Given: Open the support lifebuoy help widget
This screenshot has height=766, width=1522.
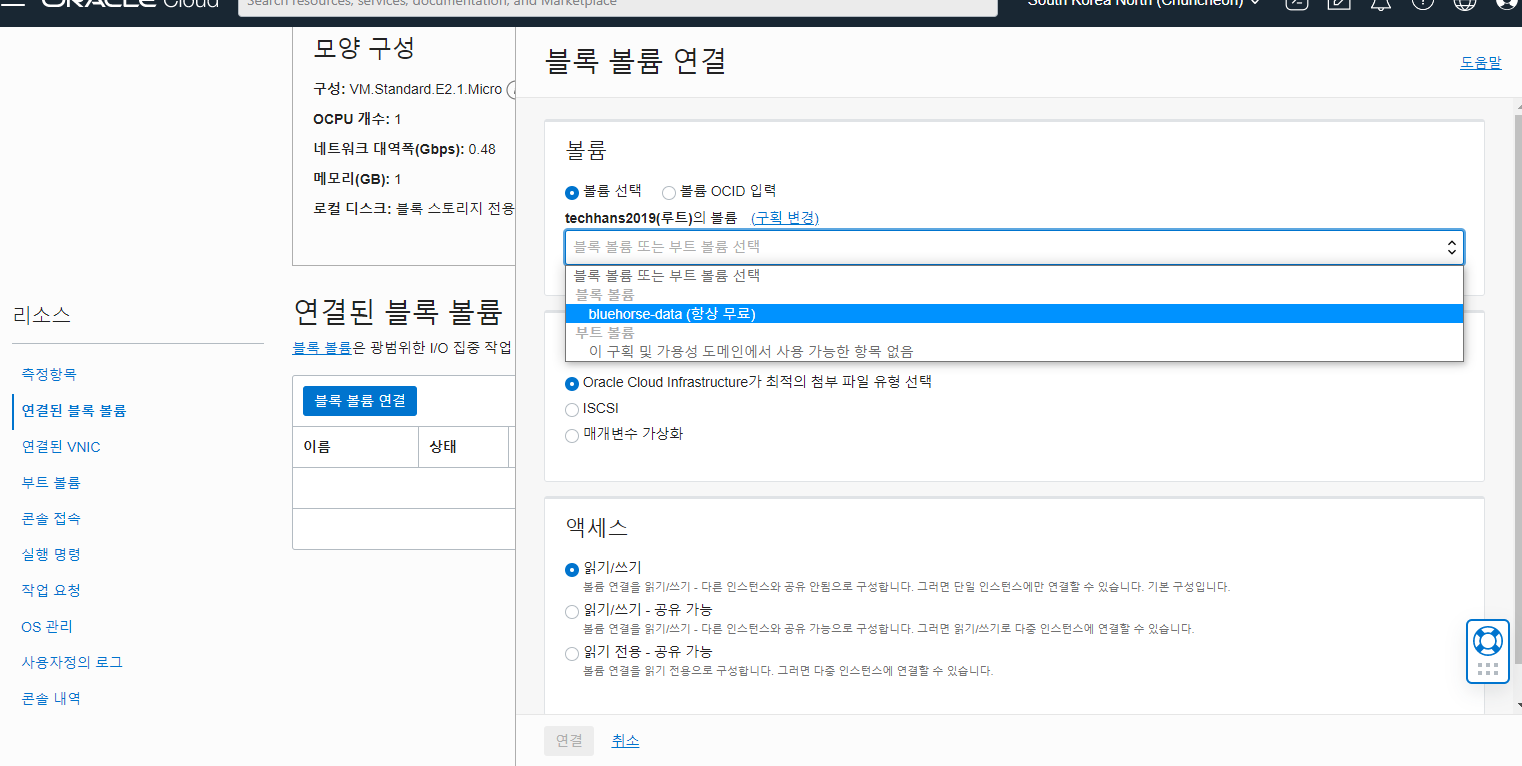Looking at the screenshot, I should (x=1487, y=640).
